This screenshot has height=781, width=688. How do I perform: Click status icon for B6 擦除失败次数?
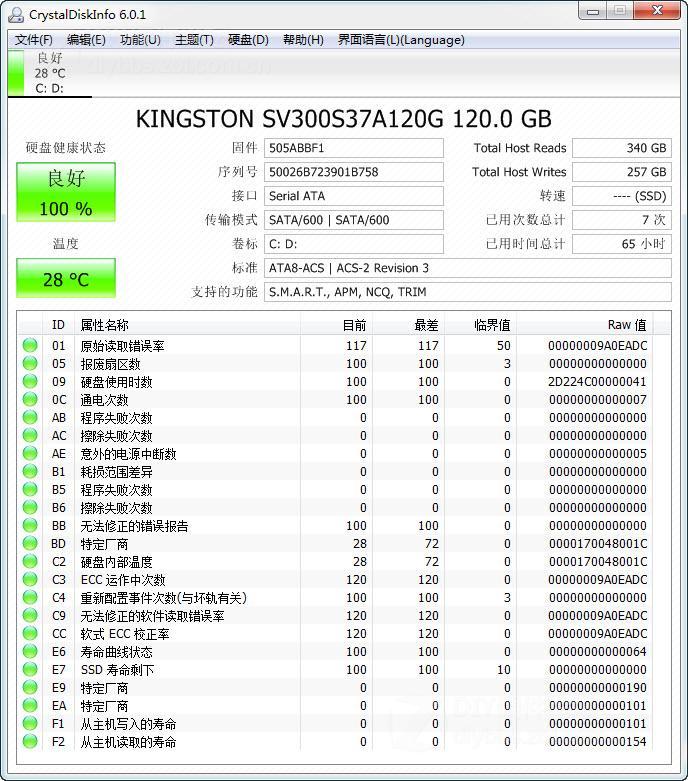point(30,507)
